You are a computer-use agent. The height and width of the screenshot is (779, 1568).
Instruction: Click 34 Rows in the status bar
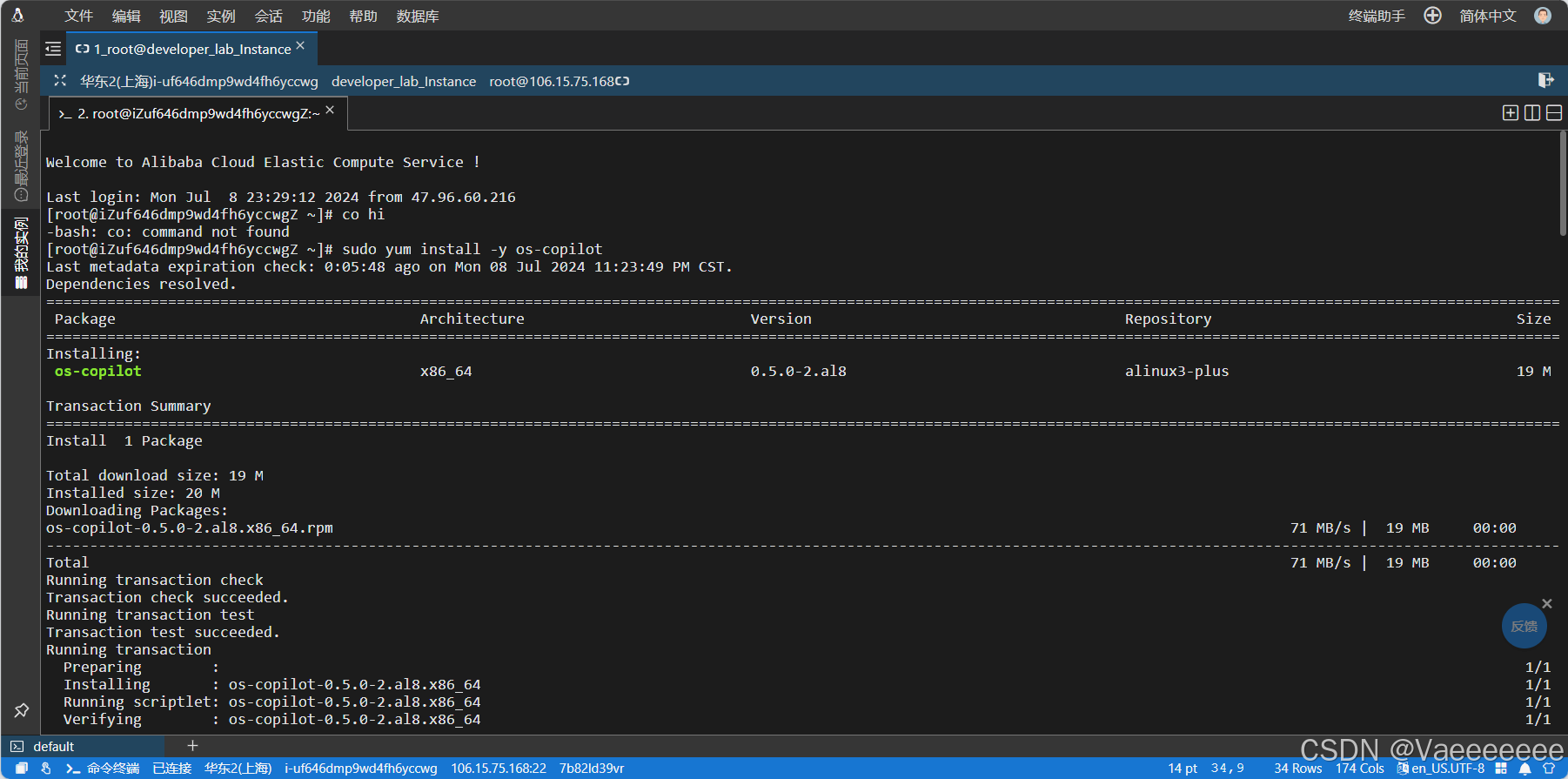coord(1297,768)
